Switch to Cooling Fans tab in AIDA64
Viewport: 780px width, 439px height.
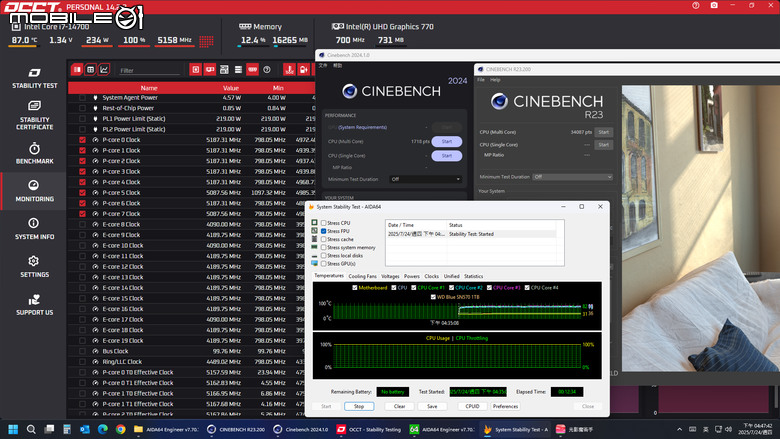[x=362, y=276]
